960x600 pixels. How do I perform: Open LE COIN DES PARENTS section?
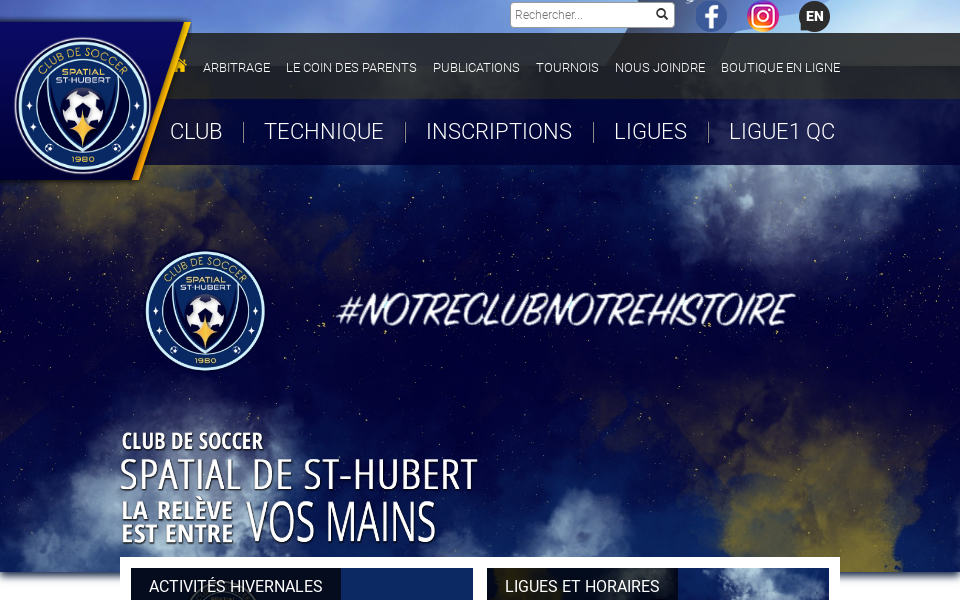pyautogui.click(x=351, y=67)
